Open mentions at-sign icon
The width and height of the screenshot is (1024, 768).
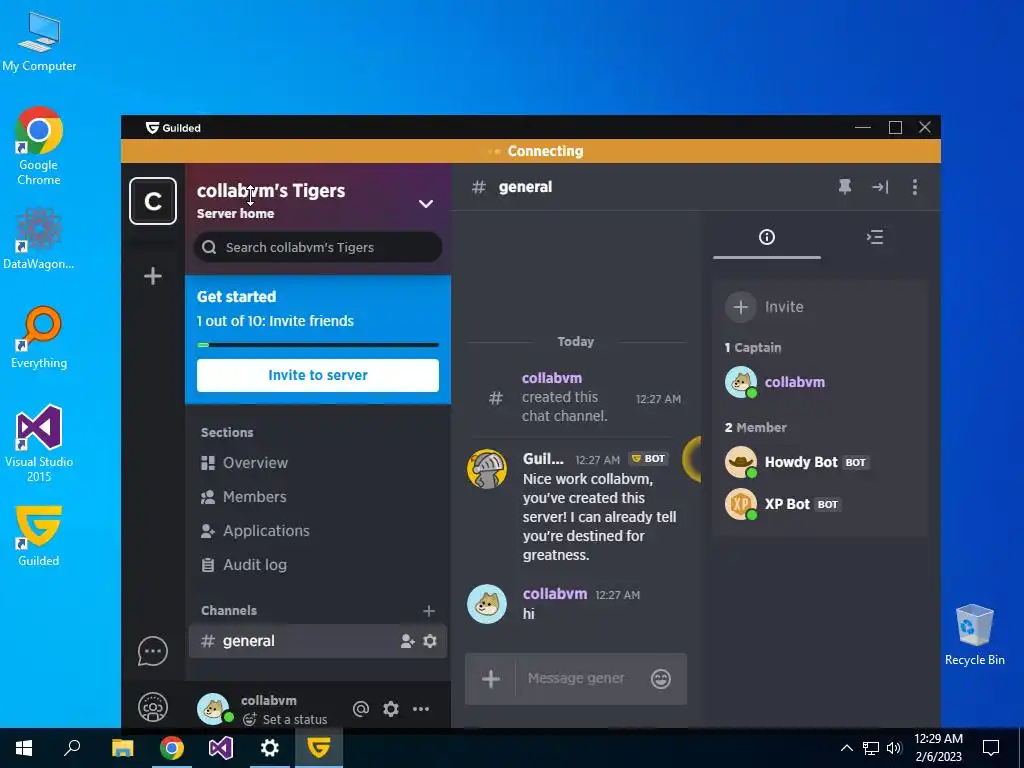coord(360,709)
